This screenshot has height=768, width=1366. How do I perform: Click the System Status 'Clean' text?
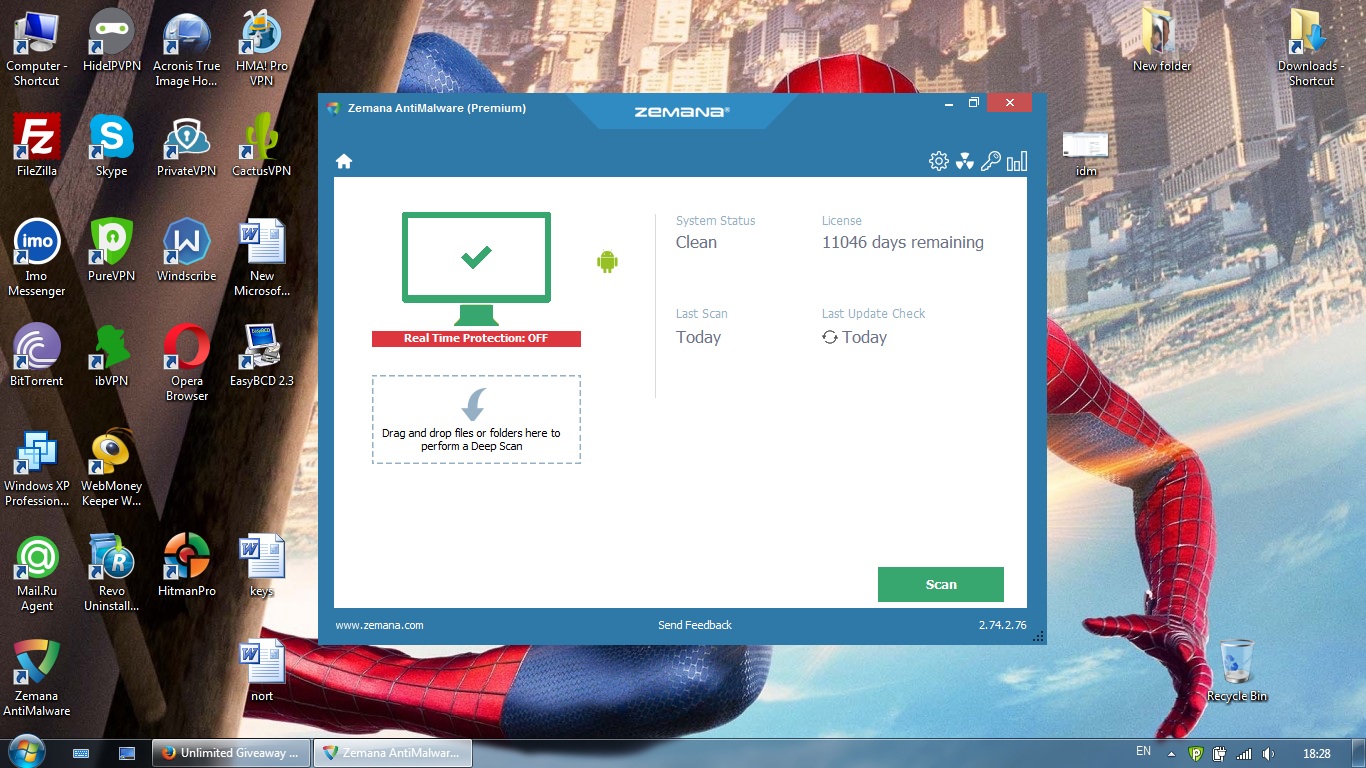pos(696,242)
